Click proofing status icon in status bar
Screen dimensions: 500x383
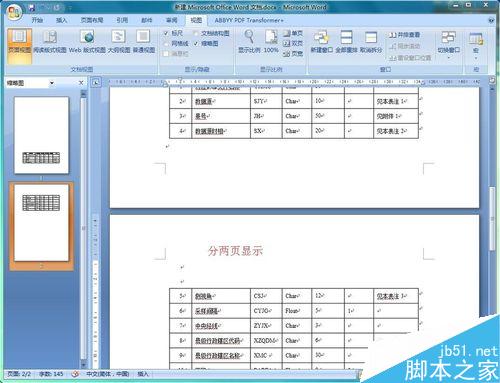[75, 374]
